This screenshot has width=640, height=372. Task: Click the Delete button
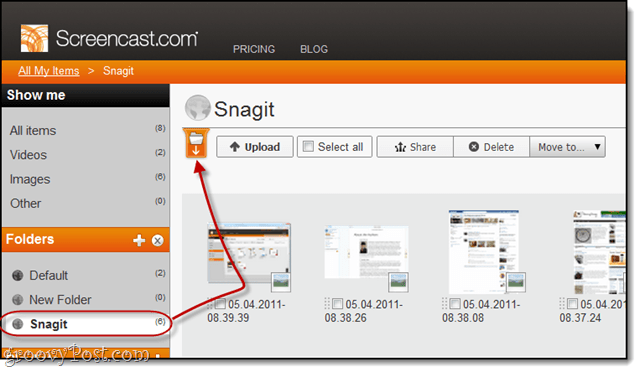pyautogui.click(x=491, y=147)
